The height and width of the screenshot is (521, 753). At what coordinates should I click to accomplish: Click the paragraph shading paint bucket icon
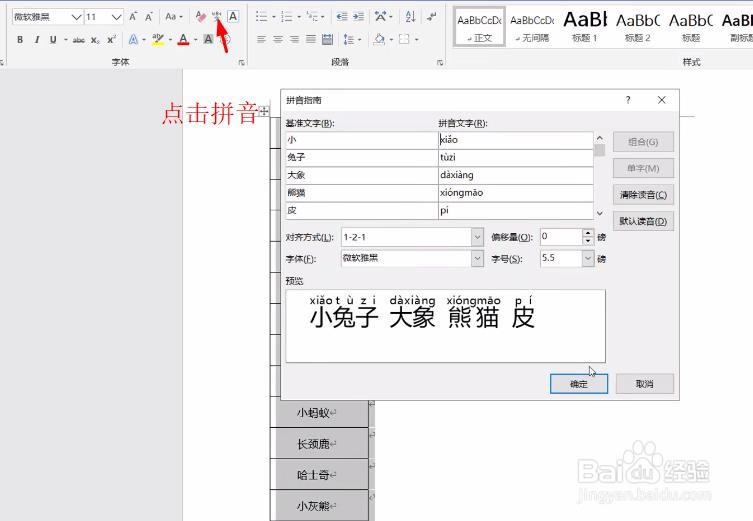click(x=379, y=39)
